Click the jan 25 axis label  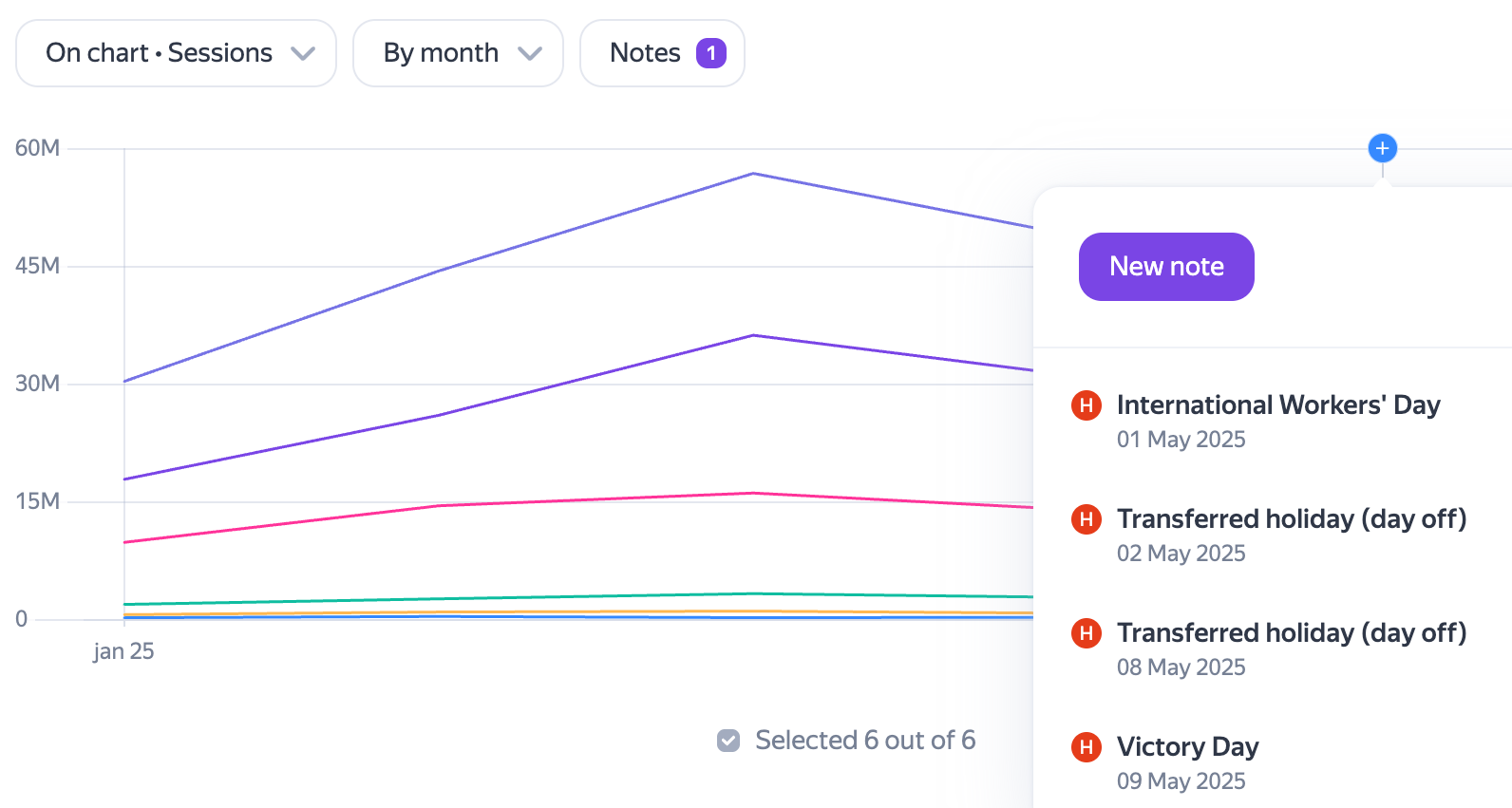[123, 651]
